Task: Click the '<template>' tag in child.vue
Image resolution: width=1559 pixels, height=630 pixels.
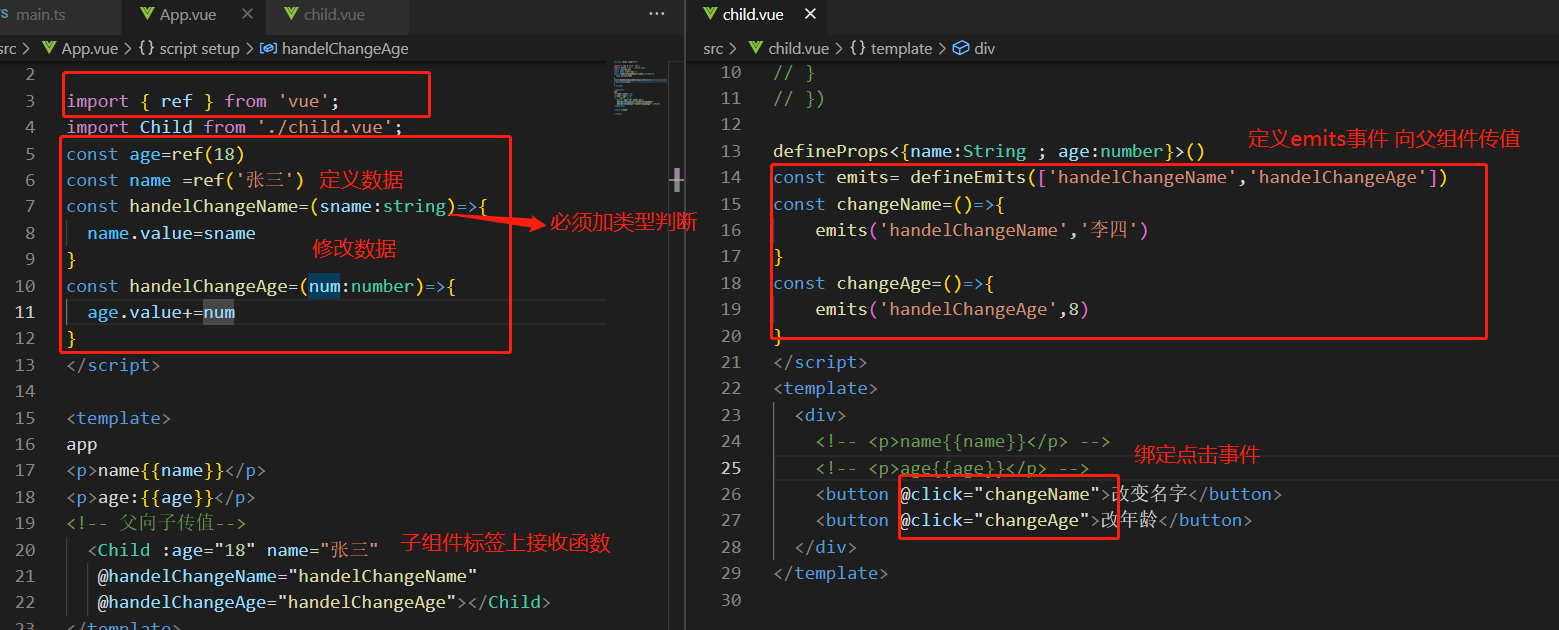Action: point(826,388)
